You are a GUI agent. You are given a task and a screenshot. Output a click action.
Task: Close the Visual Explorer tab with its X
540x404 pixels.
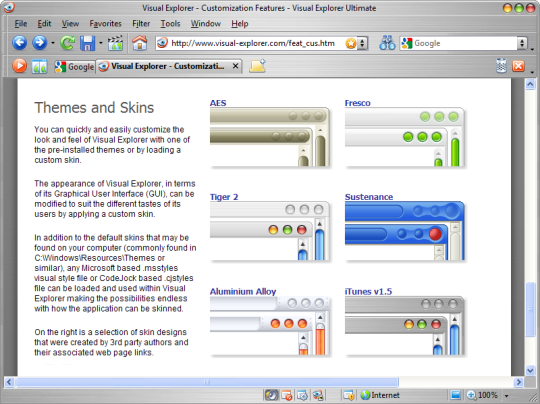click(x=236, y=66)
